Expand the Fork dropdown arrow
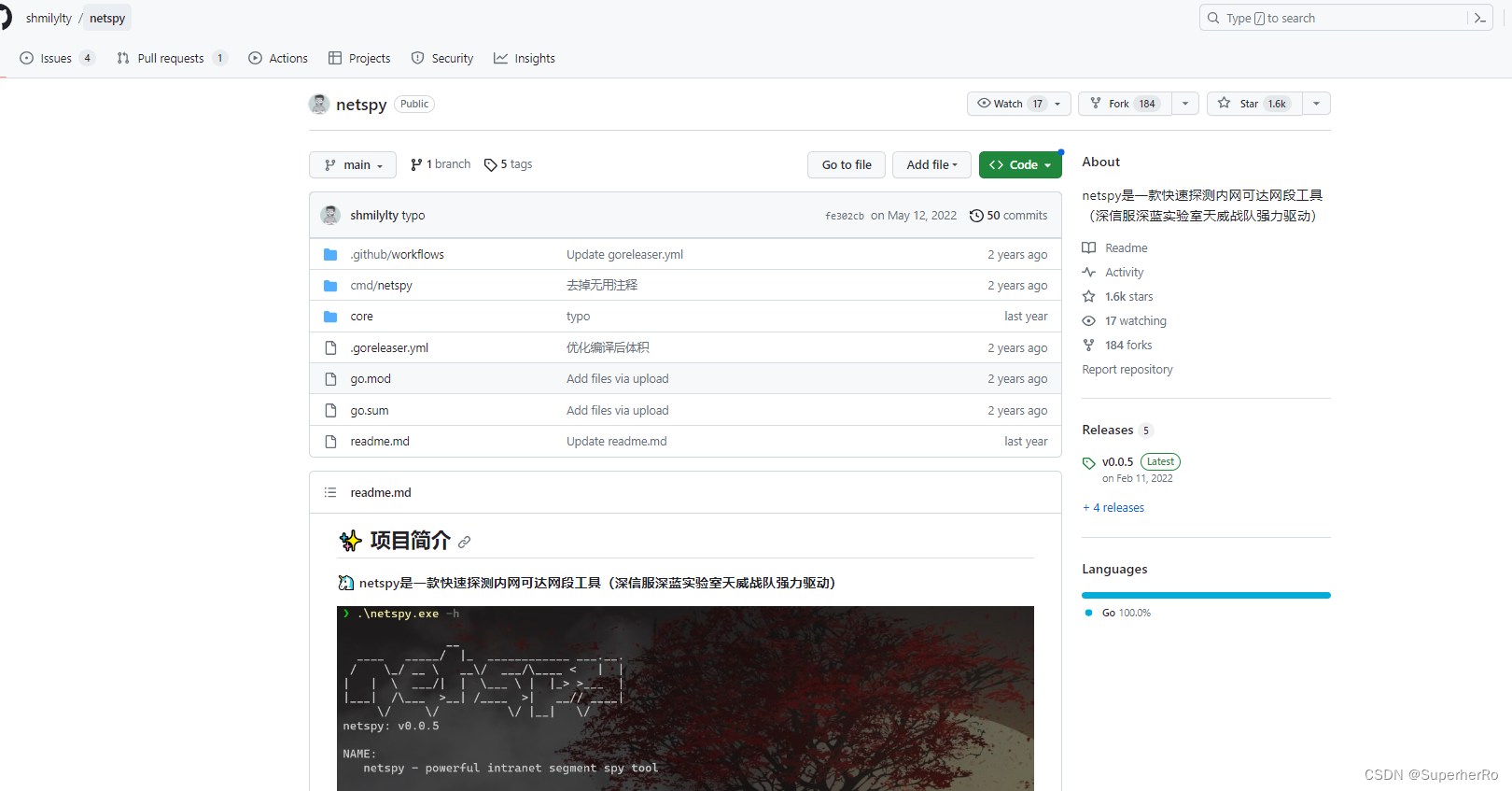Viewport: 1512px width, 791px height. coord(1185,104)
